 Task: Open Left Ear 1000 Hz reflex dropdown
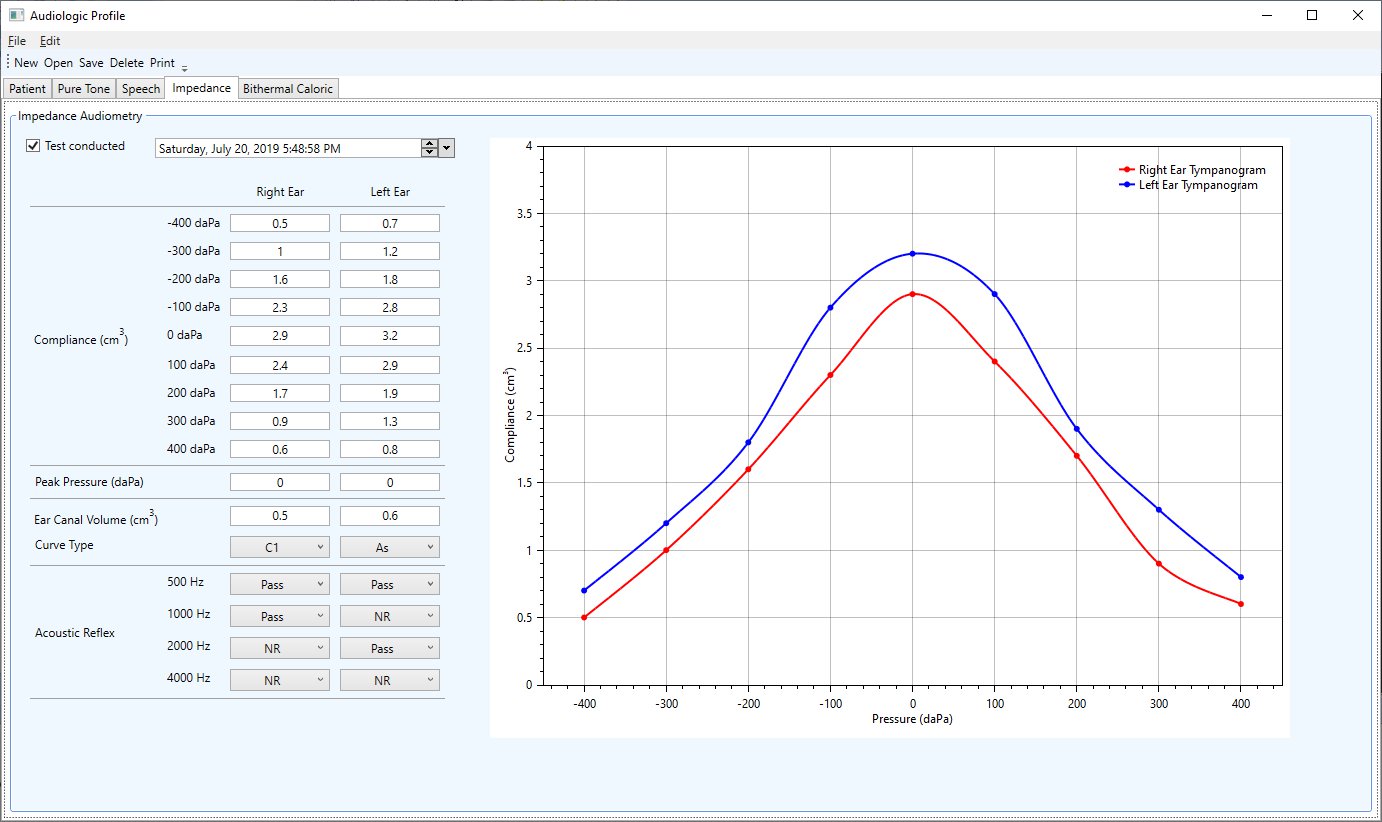[390, 616]
